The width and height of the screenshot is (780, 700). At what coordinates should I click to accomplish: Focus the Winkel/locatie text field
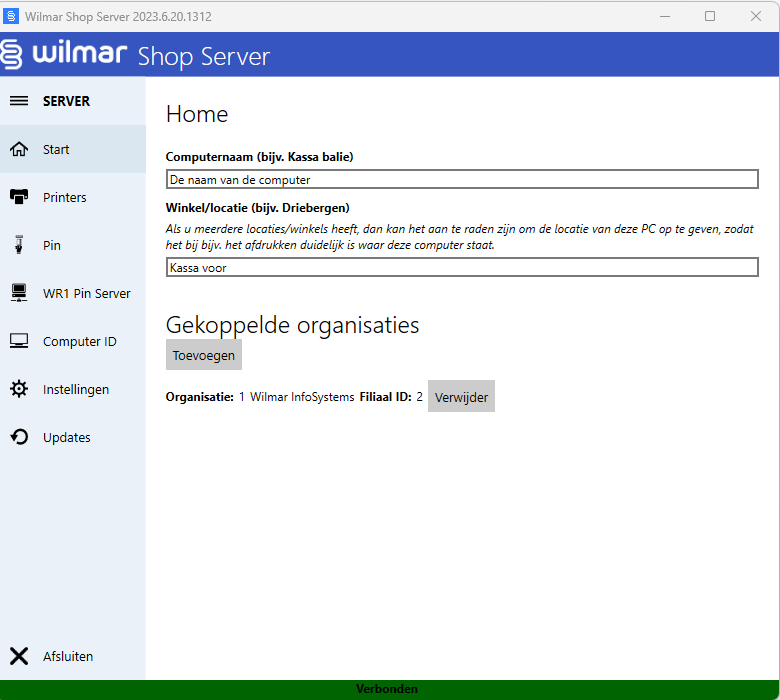tap(462, 268)
